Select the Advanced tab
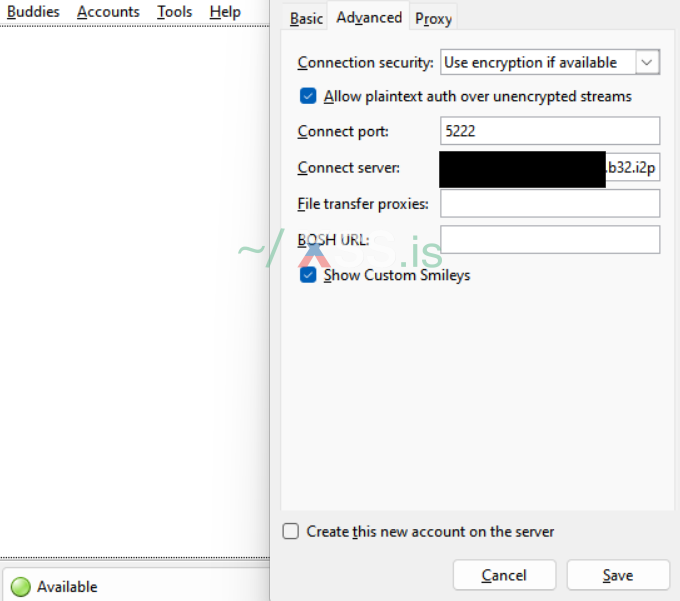This screenshot has height=601, width=680. tap(369, 17)
